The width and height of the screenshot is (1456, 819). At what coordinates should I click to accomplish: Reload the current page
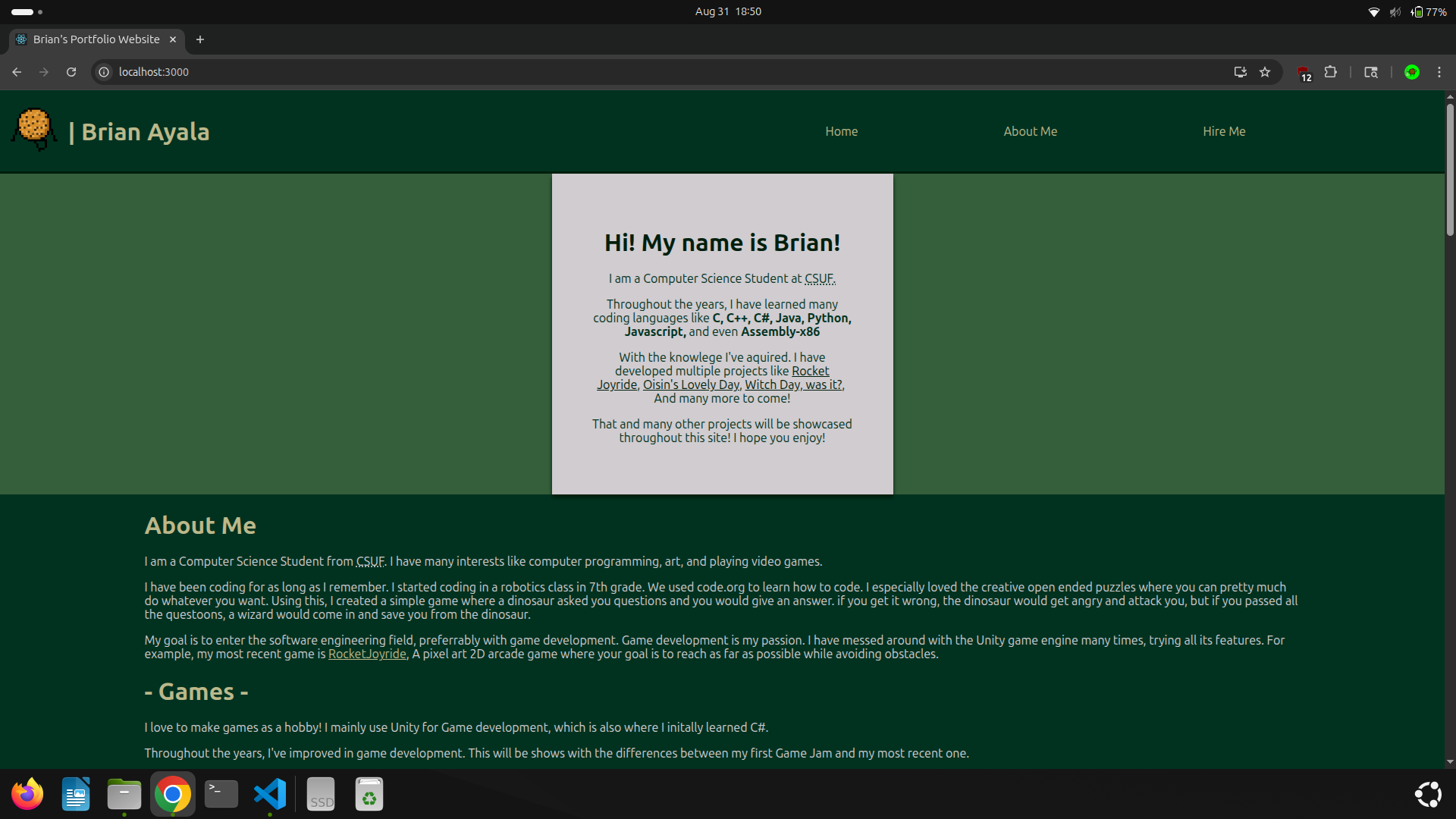click(x=71, y=72)
